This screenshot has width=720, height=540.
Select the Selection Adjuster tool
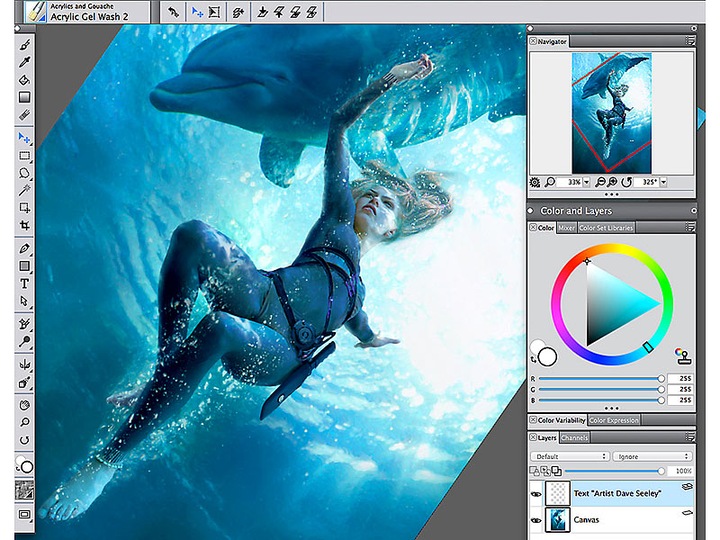click(x=25, y=208)
